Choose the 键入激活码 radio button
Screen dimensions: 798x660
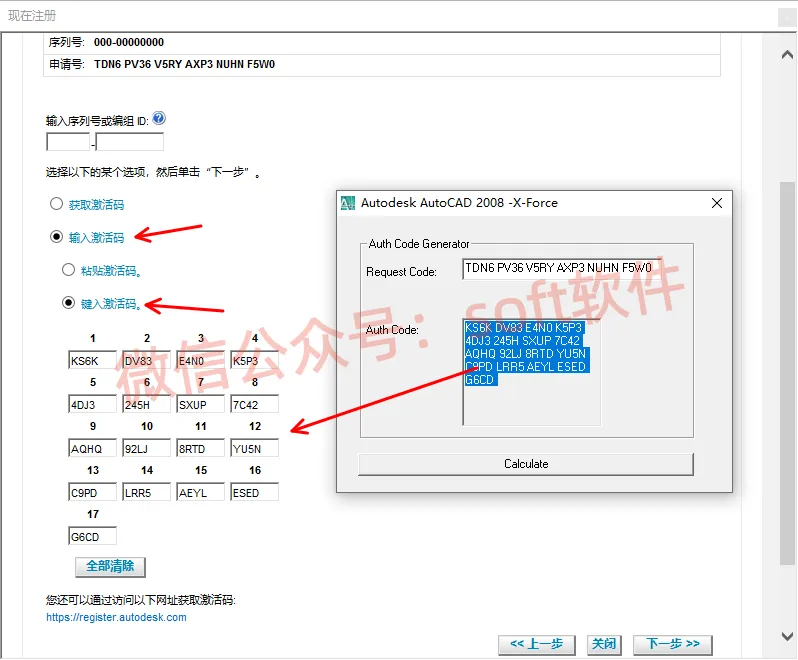68,303
